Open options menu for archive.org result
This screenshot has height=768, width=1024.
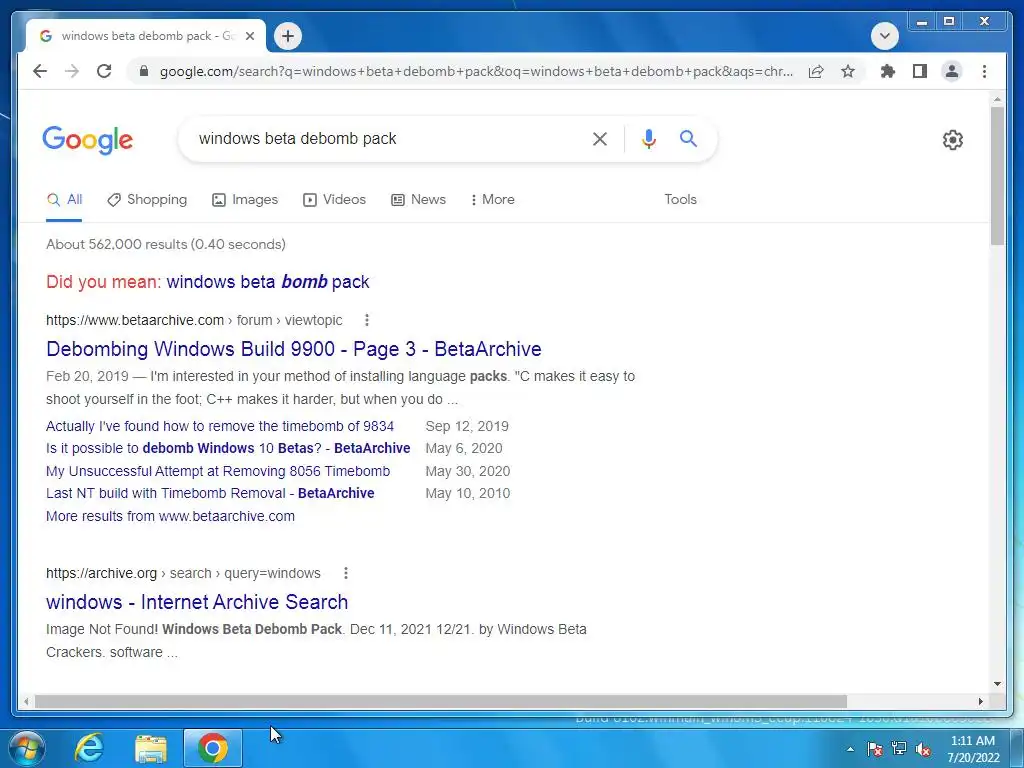pos(345,573)
